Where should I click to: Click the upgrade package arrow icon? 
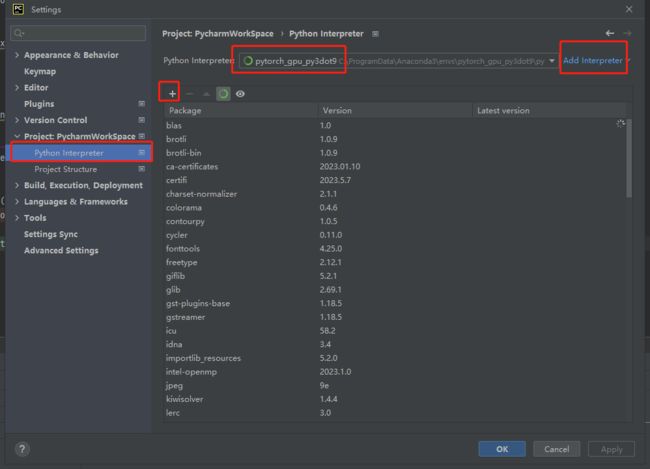[x=206, y=94]
